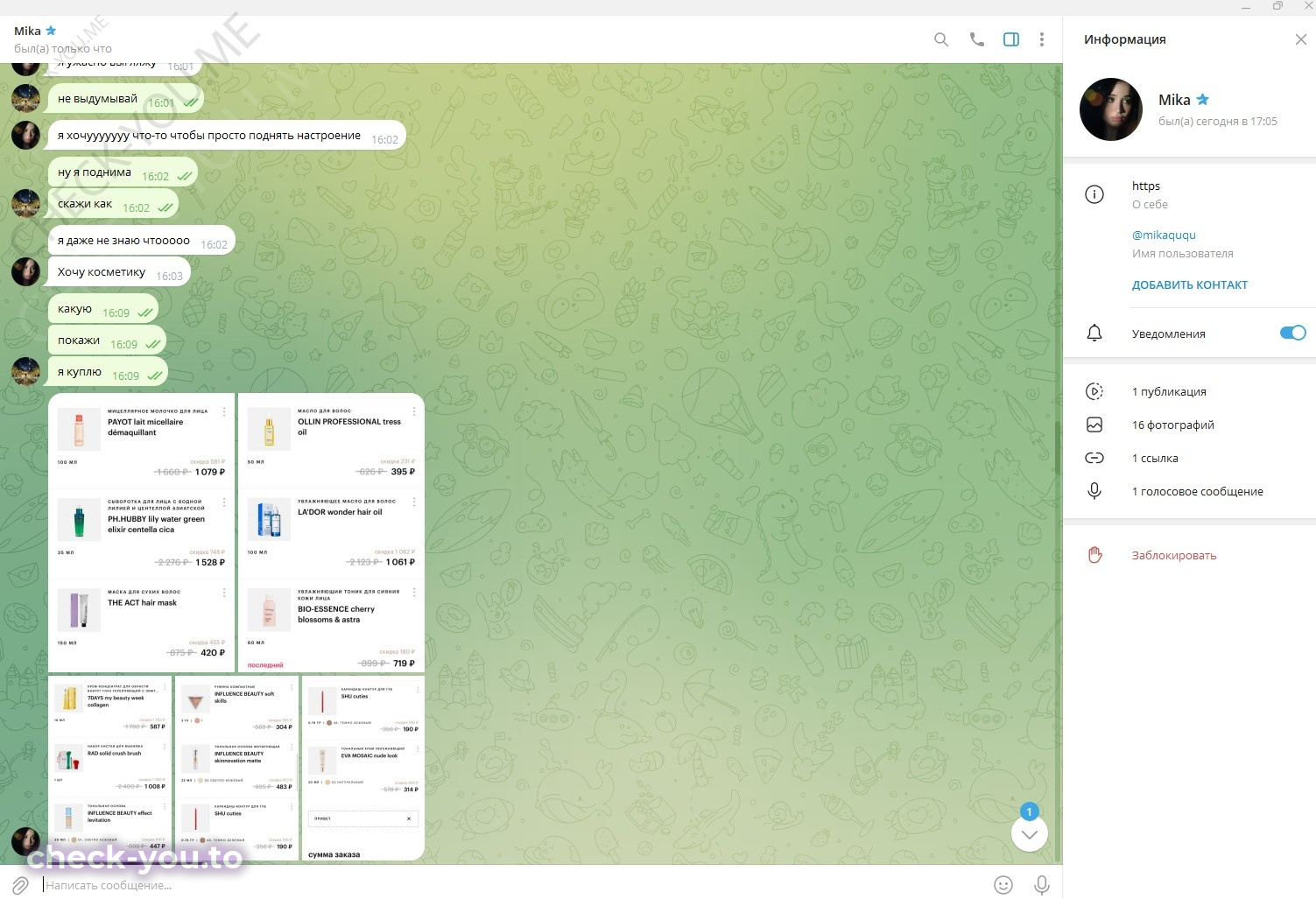Click the avatar beside 'поднять настроение' message
The image size is (1316, 899).
(25, 135)
